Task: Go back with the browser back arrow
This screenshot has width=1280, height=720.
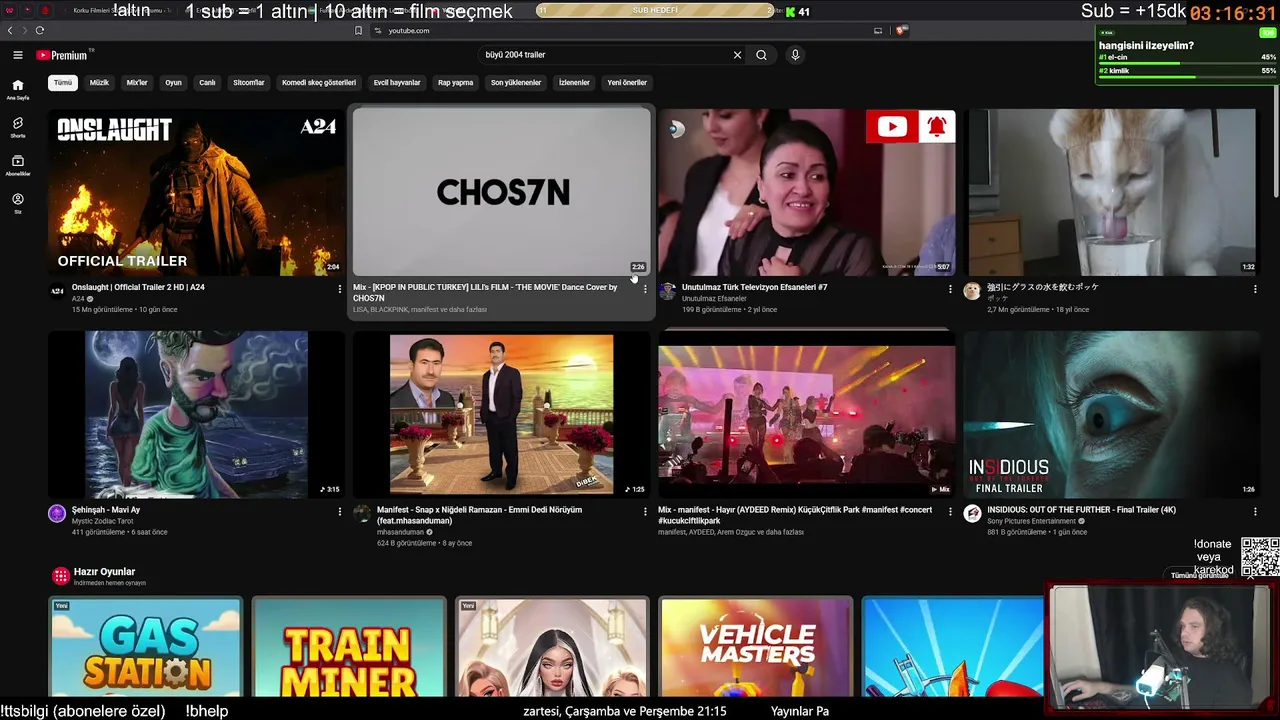Action: [10, 31]
